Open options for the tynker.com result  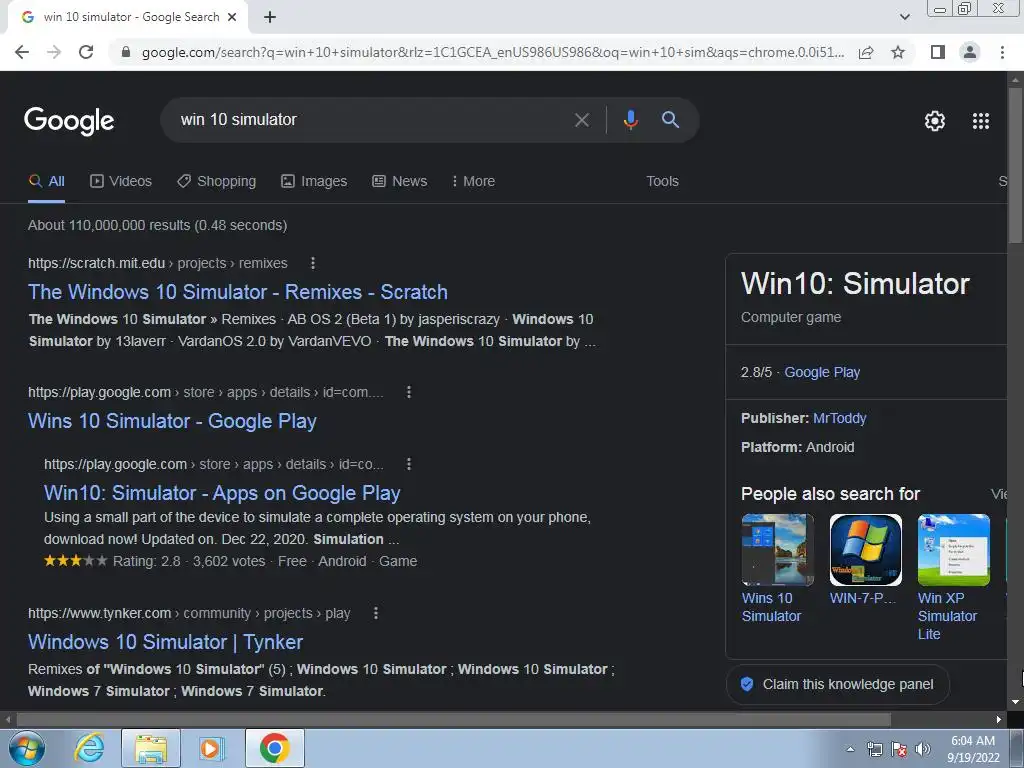click(x=376, y=613)
